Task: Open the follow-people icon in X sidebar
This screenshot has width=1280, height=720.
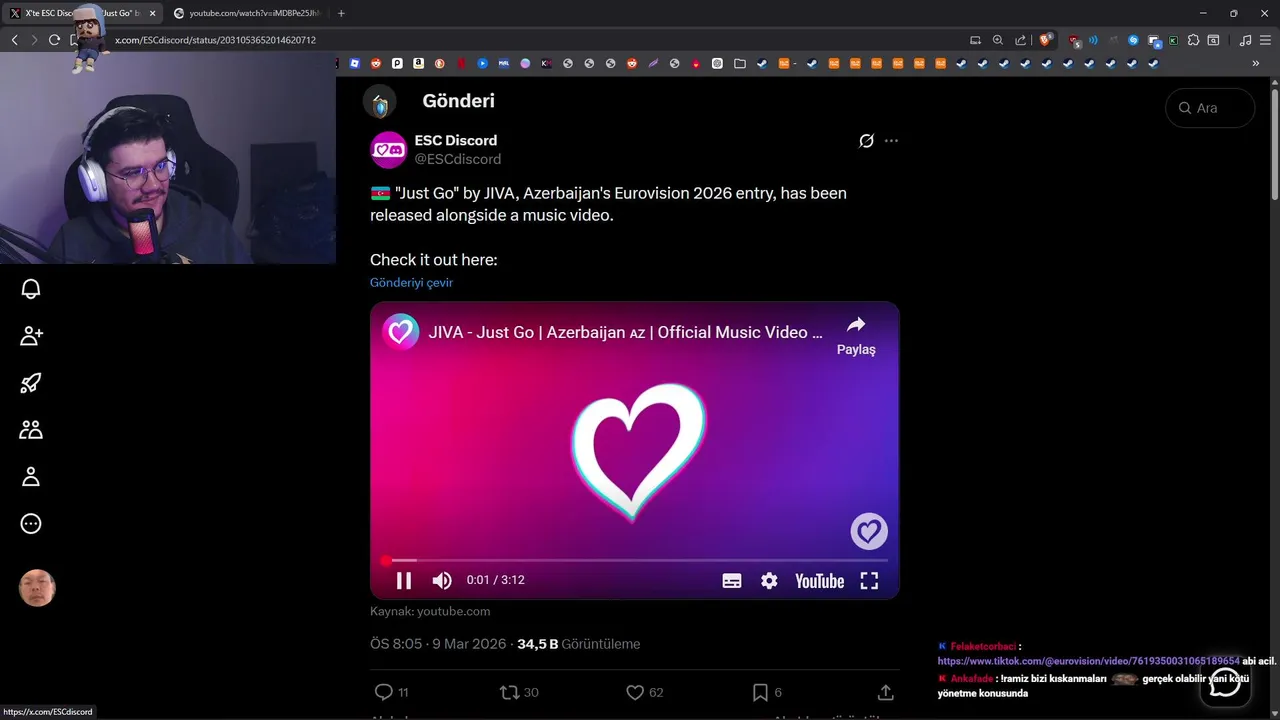Action: (31, 336)
